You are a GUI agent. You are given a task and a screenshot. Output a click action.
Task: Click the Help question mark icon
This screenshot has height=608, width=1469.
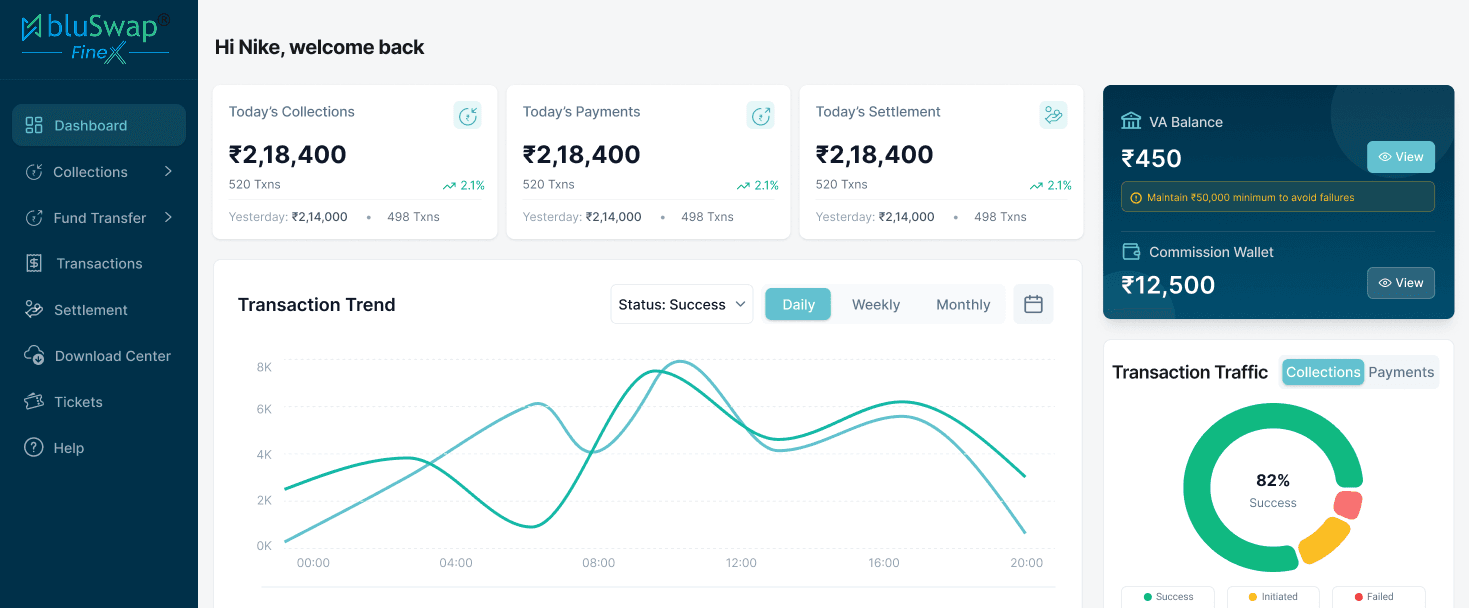[34, 448]
